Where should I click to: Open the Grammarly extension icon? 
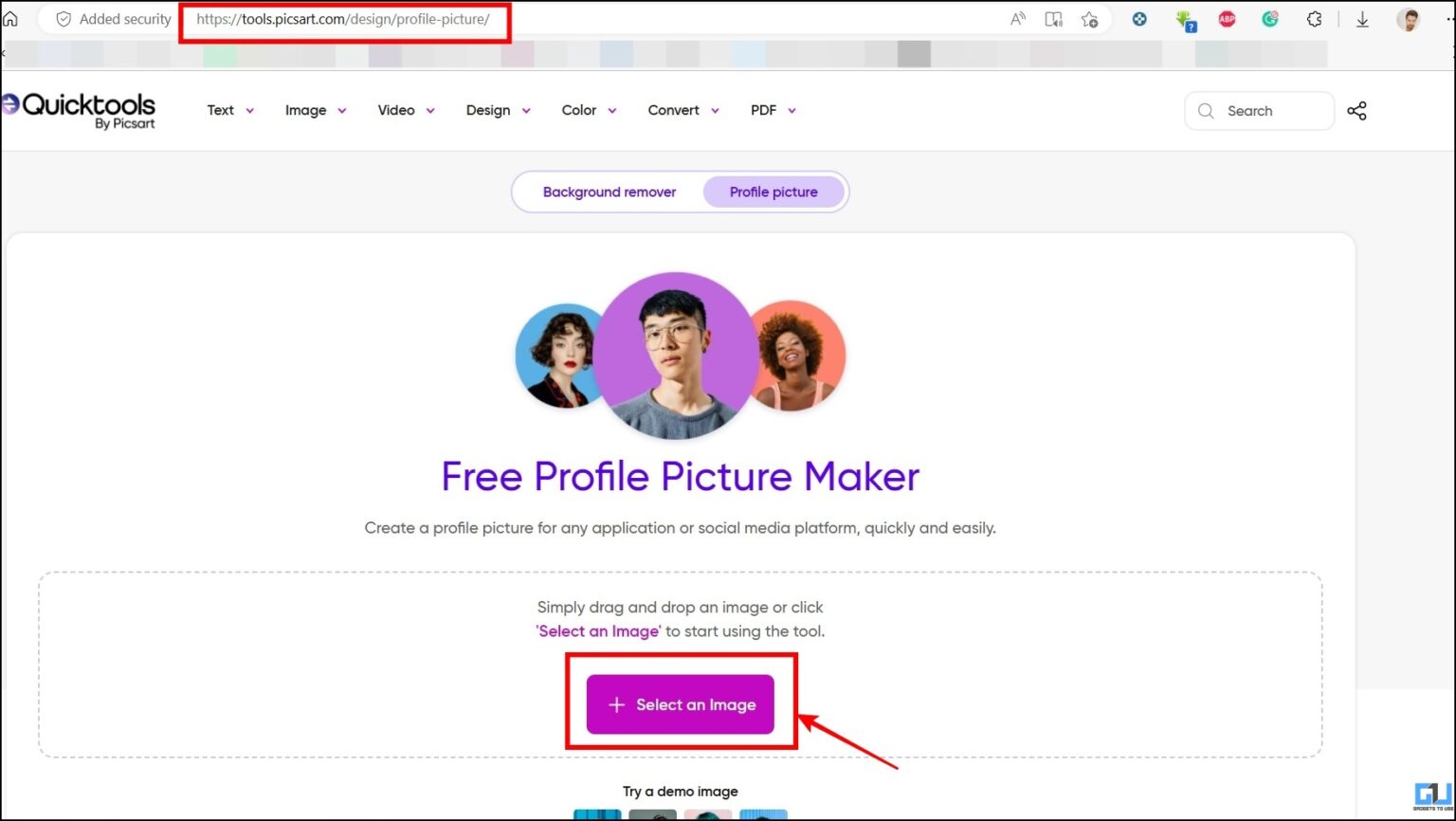1269,19
